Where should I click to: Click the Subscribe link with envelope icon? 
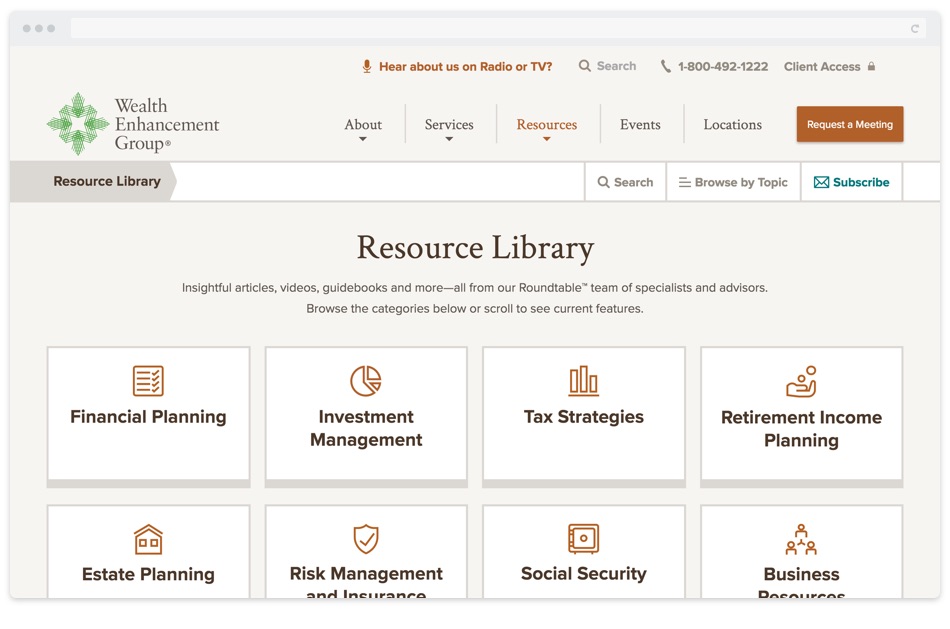click(851, 182)
